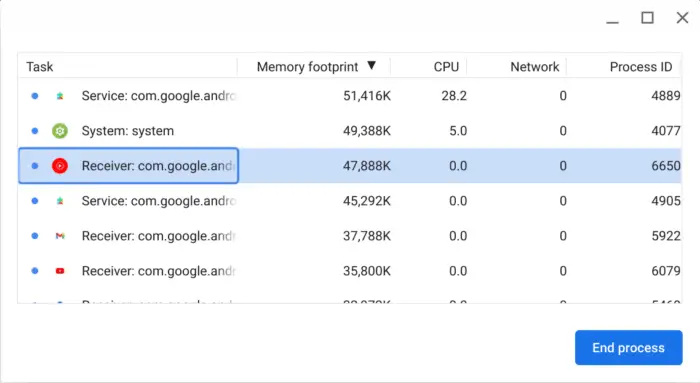Image resolution: width=700 pixels, height=383 pixels.
Task: Click the YouTube Music icon in highlighted row
Action: pyautogui.click(x=60, y=166)
